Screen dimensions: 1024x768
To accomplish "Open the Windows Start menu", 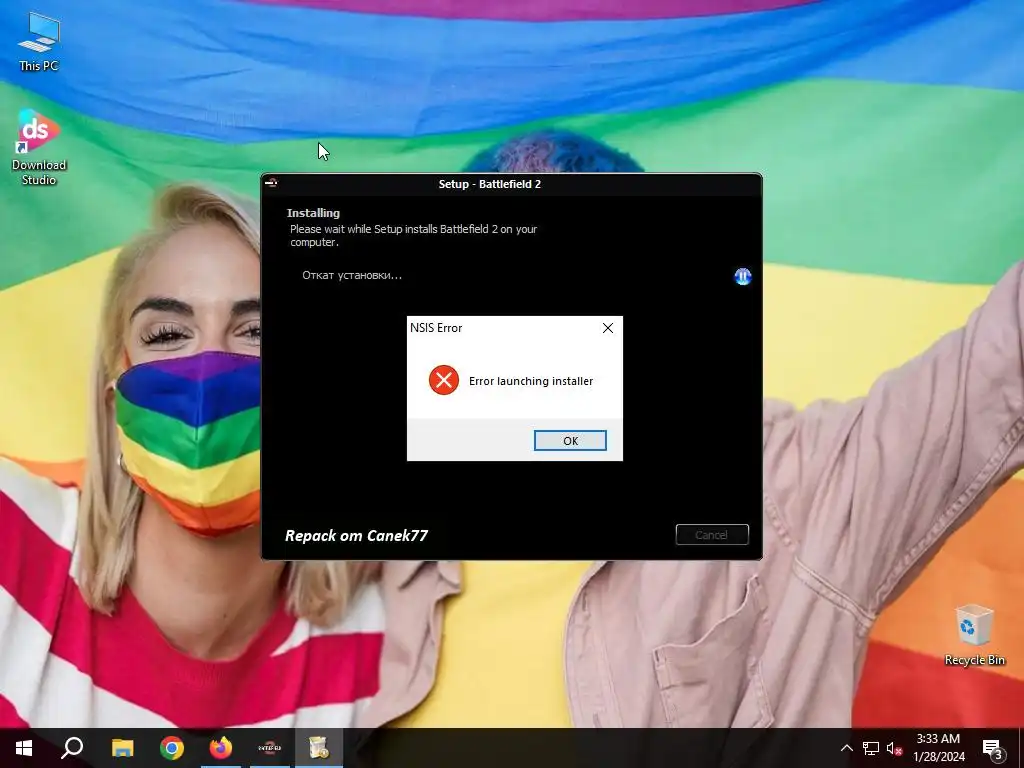I will coord(24,748).
